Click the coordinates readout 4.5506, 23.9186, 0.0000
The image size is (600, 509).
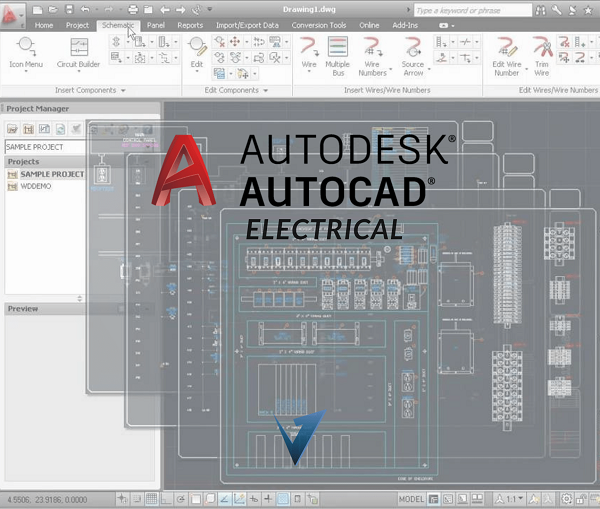pyautogui.click(x=47, y=499)
